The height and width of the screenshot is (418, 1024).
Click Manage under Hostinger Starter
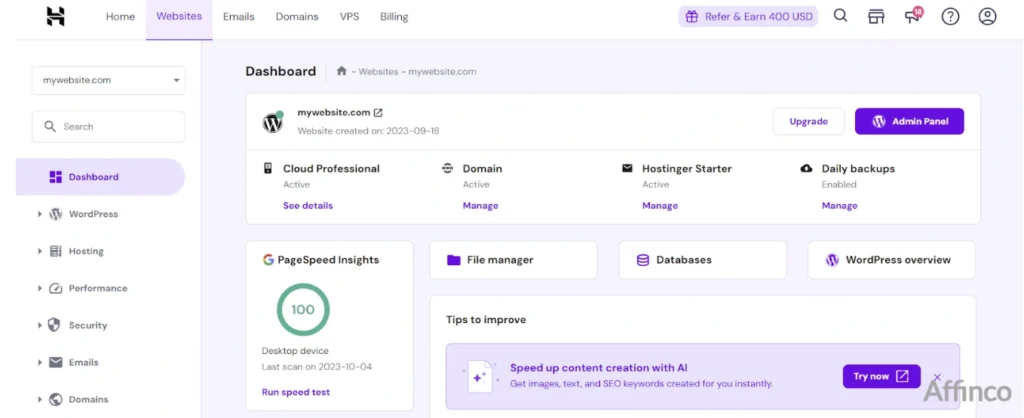coord(660,206)
